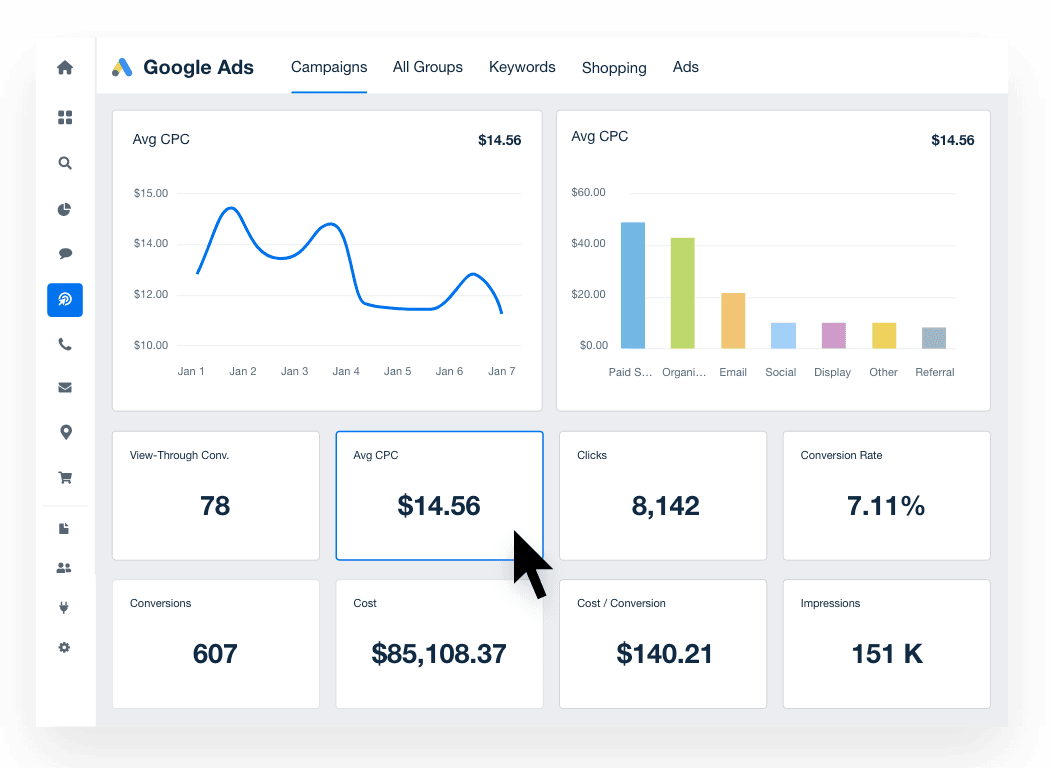Click the Home icon in the sidebar
The height and width of the screenshot is (768, 1052).
(64, 67)
